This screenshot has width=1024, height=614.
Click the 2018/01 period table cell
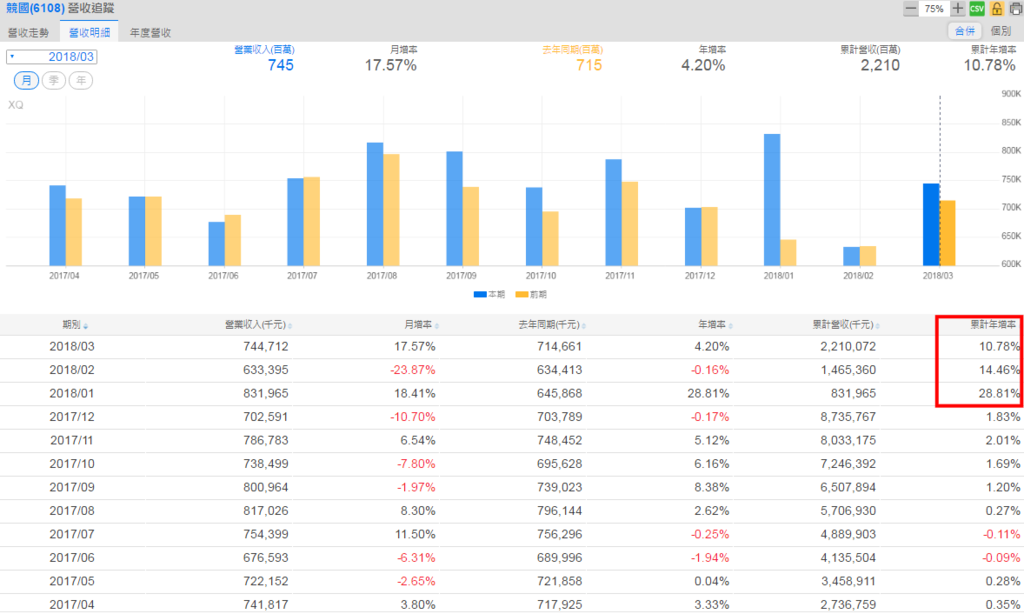click(x=72, y=393)
